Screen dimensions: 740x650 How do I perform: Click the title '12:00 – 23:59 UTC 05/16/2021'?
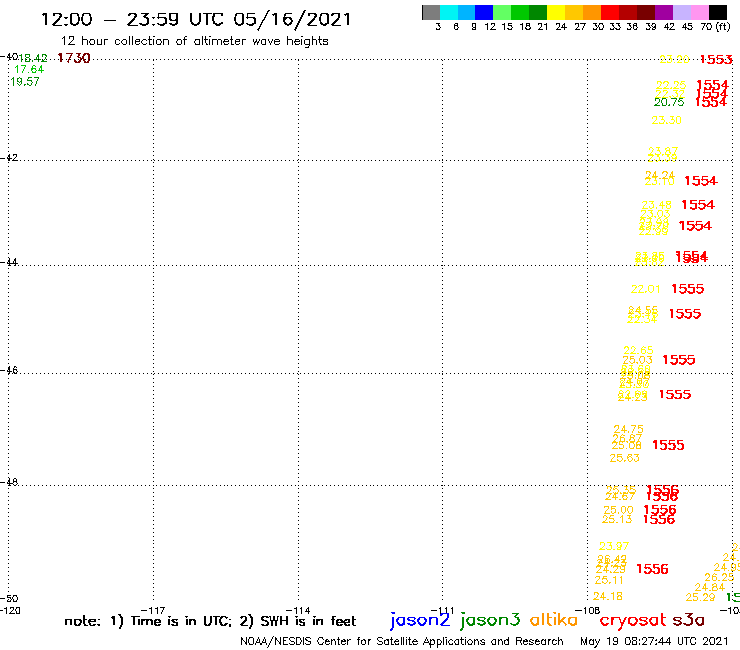(x=196, y=19)
